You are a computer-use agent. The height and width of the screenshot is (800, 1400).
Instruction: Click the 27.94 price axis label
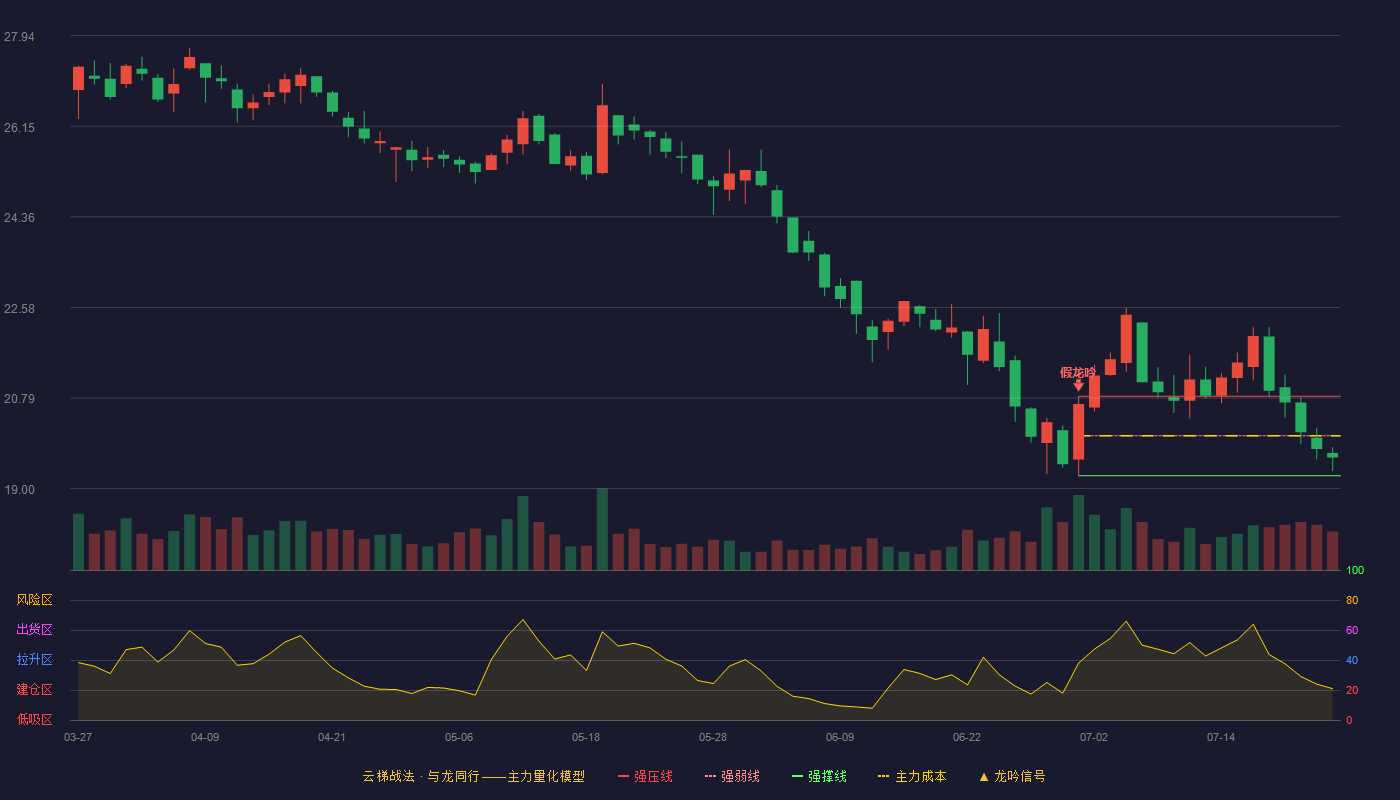pos(19,37)
